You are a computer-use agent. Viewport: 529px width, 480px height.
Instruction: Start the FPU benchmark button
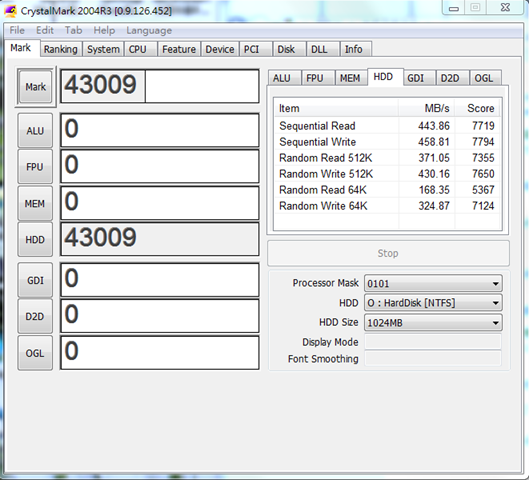pyautogui.click(x=35, y=167)
